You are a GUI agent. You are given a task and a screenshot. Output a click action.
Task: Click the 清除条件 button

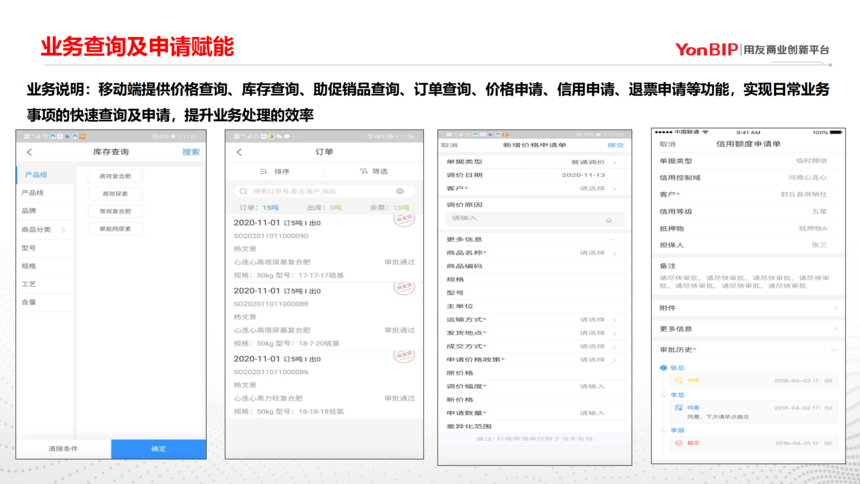(x=63, y=449)
